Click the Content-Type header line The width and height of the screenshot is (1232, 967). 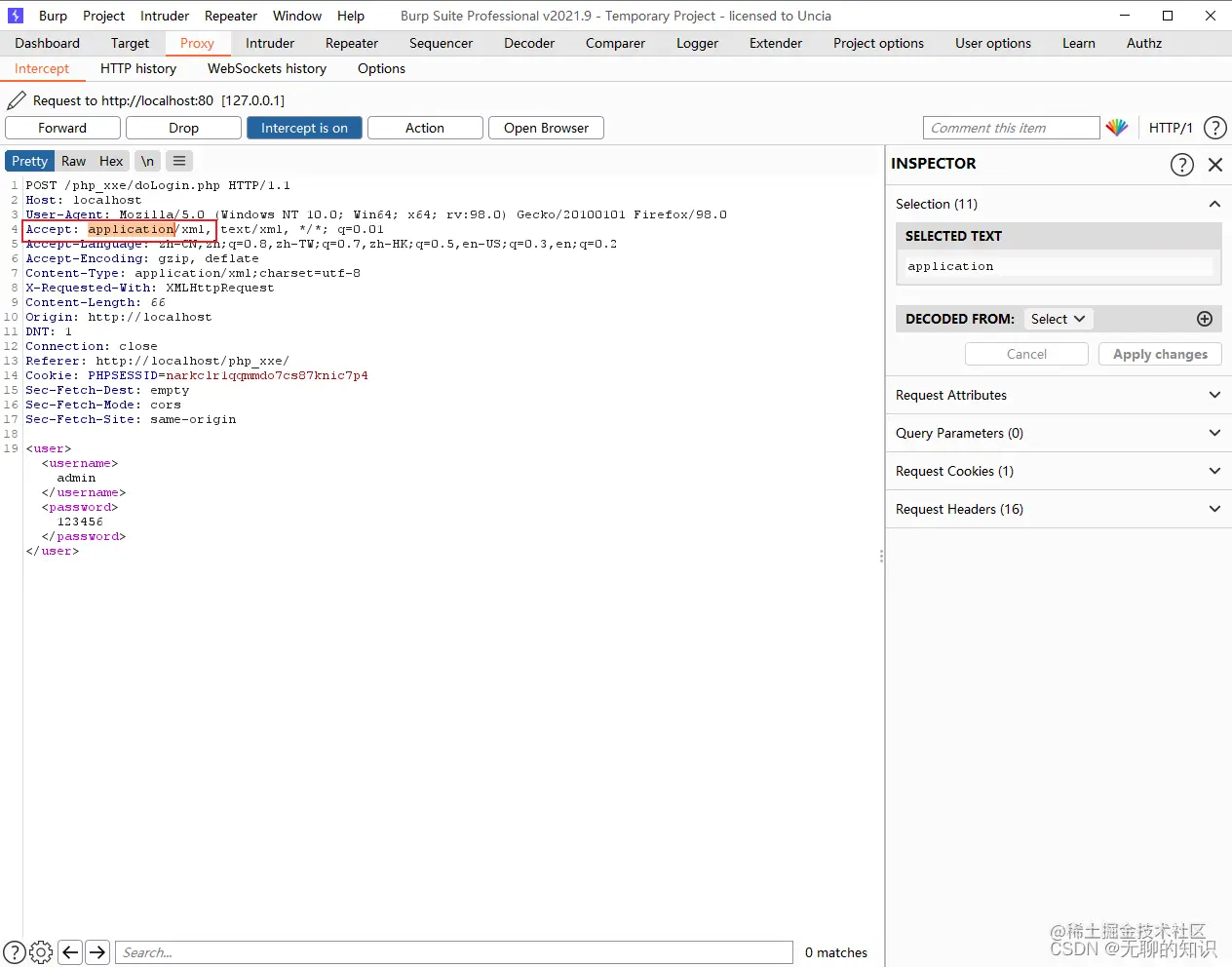coord(193,273)
